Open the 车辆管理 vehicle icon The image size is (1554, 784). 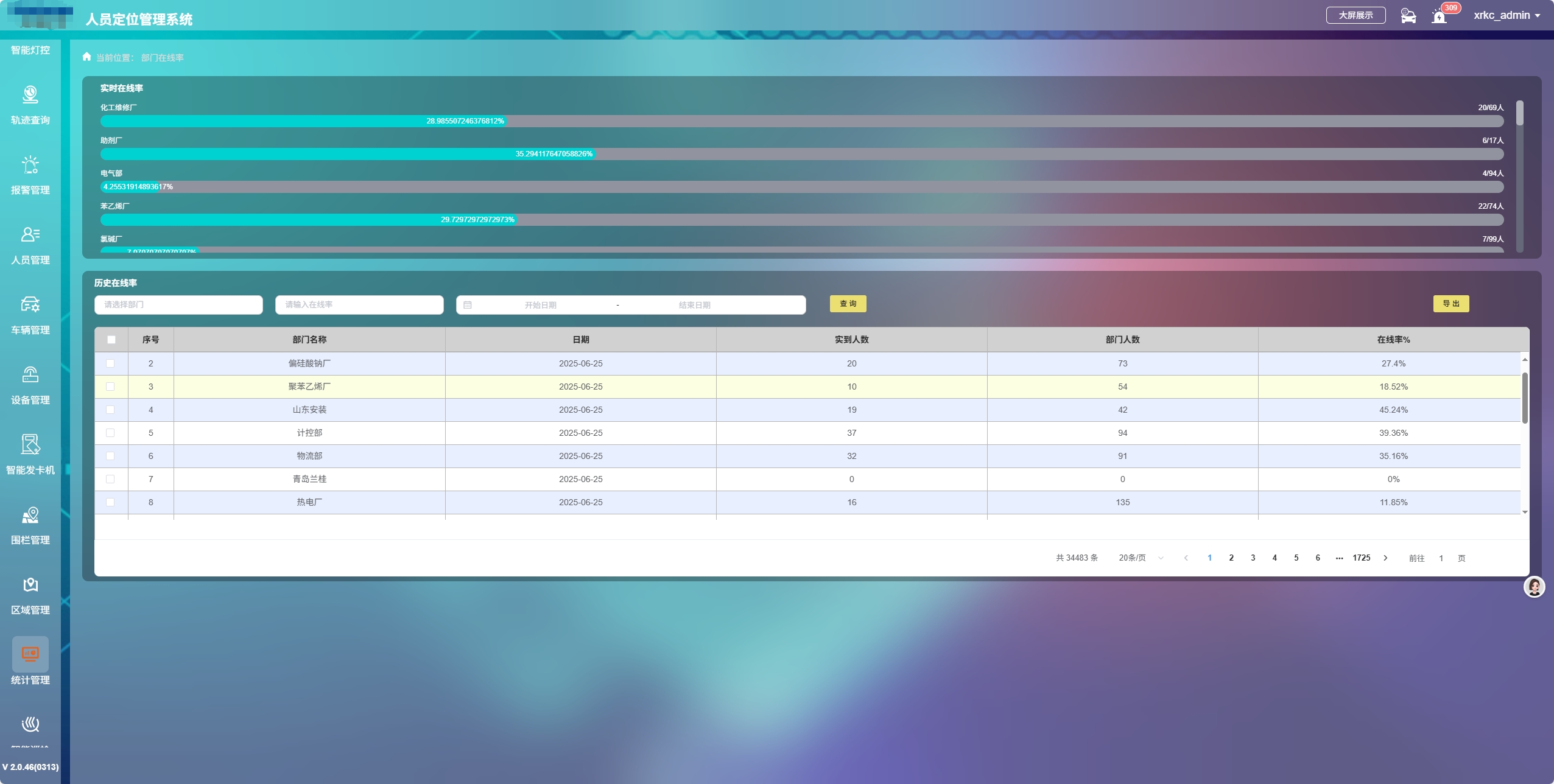[30, 305]
